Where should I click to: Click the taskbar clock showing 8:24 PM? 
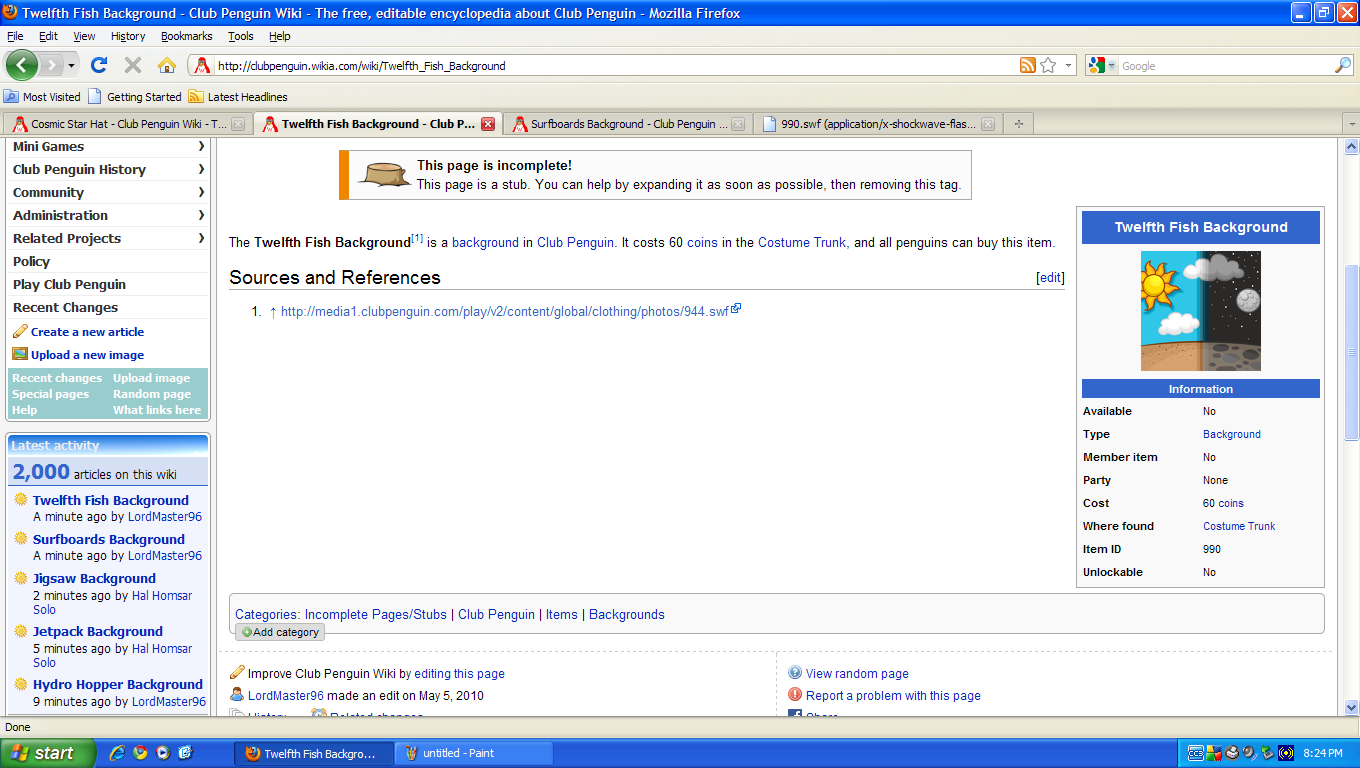(1322, 753)
